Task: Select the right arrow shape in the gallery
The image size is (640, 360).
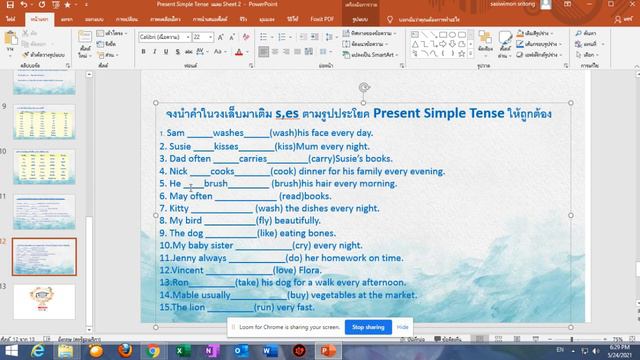Action: (442, 44)
